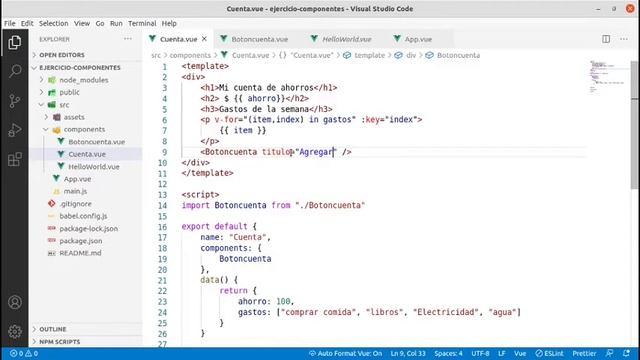
Task: Click the errors and warnings status indicator
Action: [24, 353]
